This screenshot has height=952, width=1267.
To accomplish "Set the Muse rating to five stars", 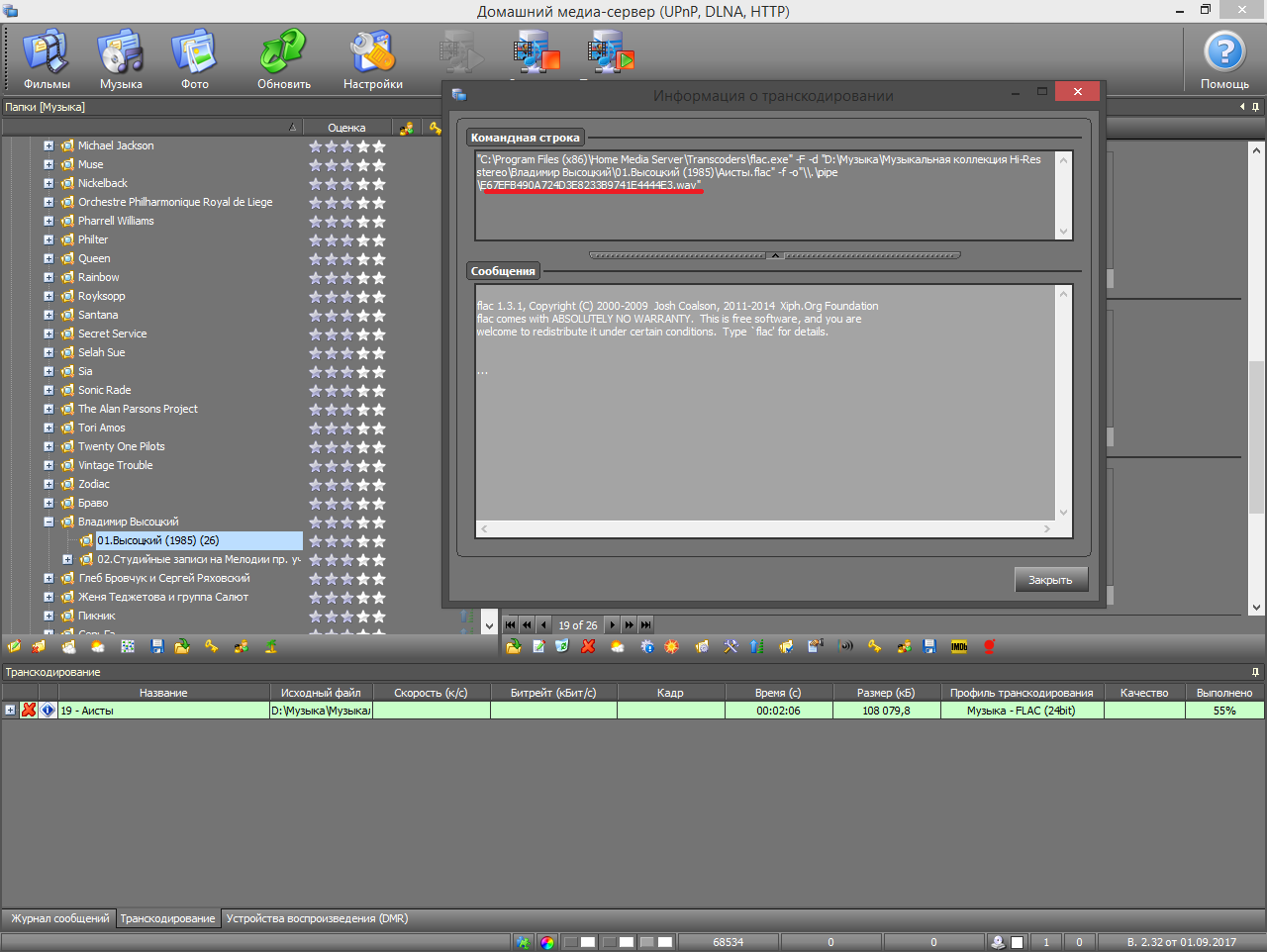I will tap(379, 165).
